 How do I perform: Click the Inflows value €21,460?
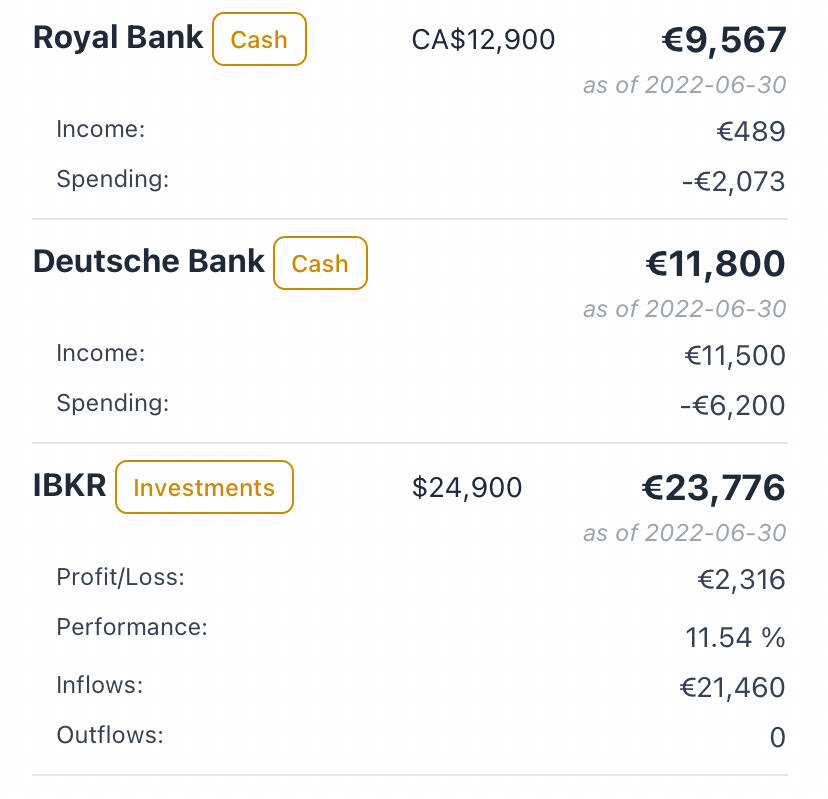pos(734,688)
